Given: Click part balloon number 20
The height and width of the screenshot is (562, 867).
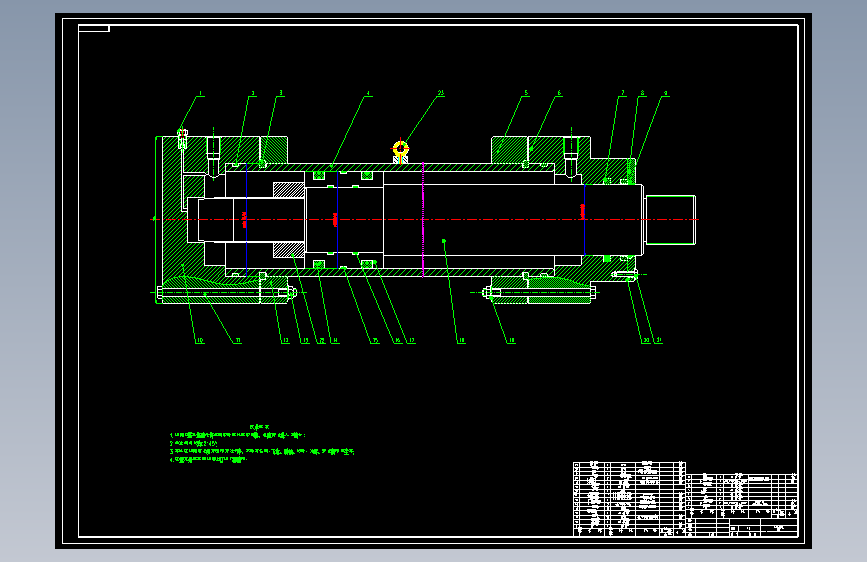Looking at the screenshot, I should [x=646, y=341].
